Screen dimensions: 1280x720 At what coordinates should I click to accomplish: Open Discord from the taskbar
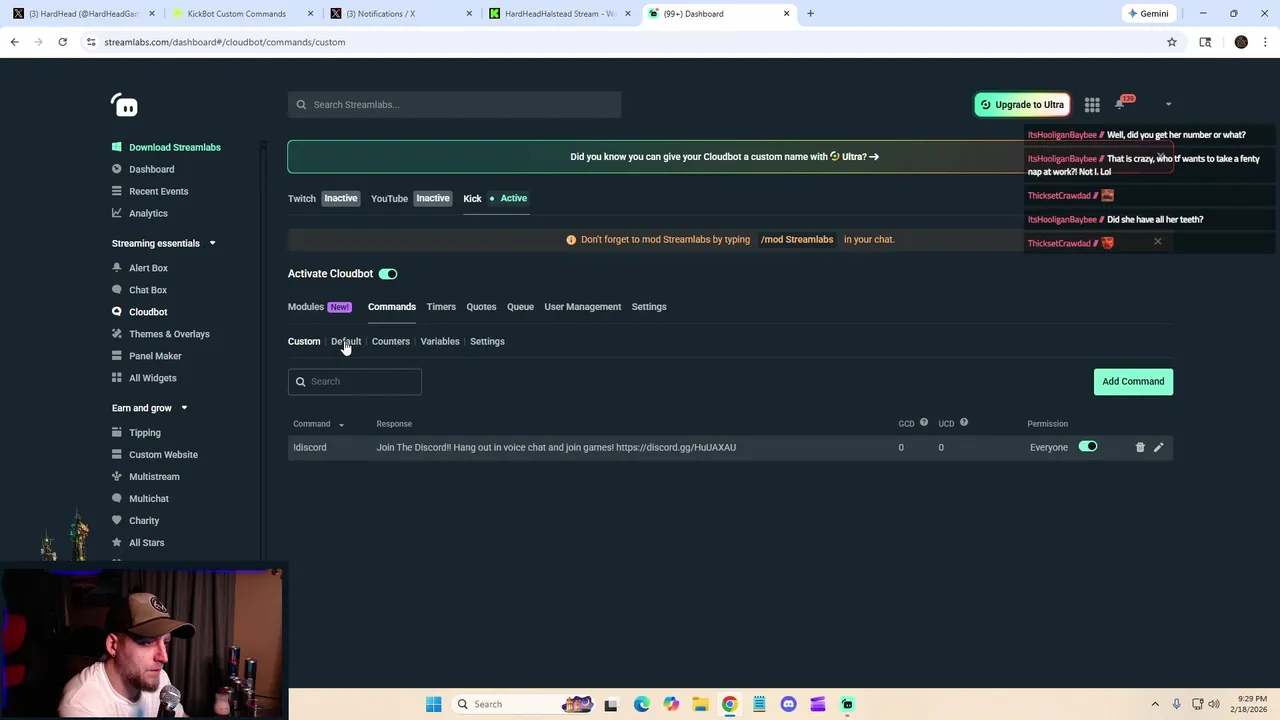coord(788,704)
